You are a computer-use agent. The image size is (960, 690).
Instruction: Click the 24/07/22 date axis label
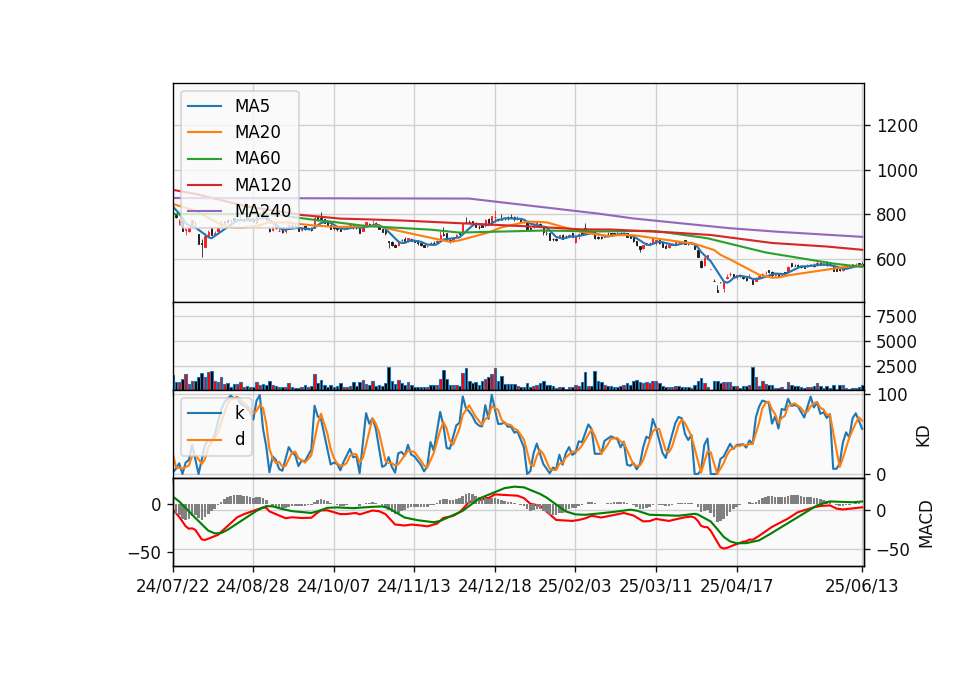(x=173, y=586)
